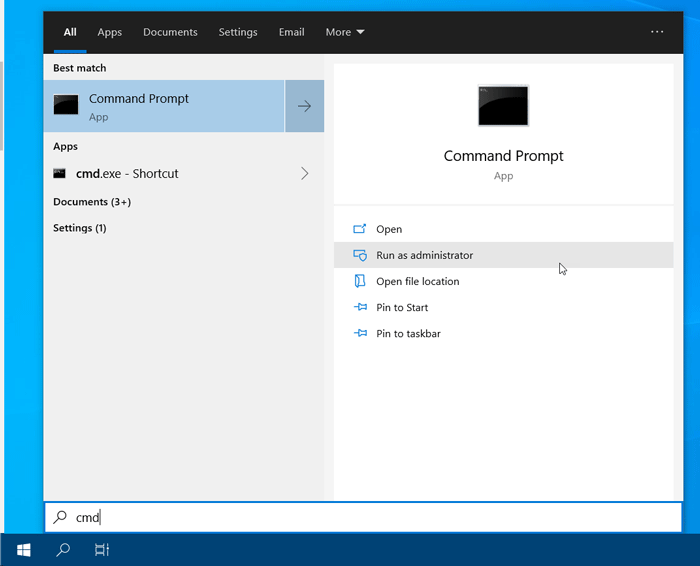Image resolution: width=700 pixels, height=566 pixels.
Task: Focus the search box containing cmd
Action: pos(363,517)
